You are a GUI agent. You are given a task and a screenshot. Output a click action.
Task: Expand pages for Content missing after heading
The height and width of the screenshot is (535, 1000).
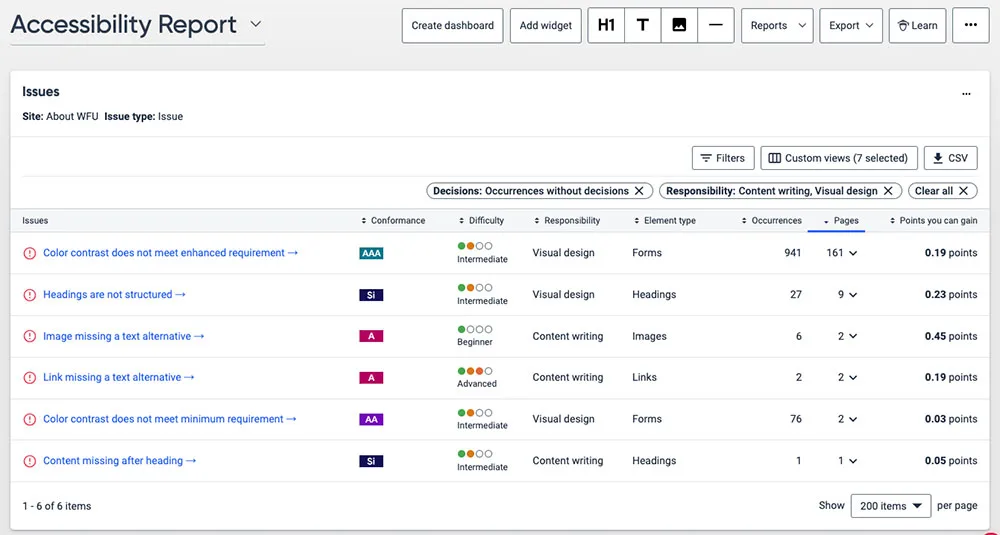tap(853, 460)
